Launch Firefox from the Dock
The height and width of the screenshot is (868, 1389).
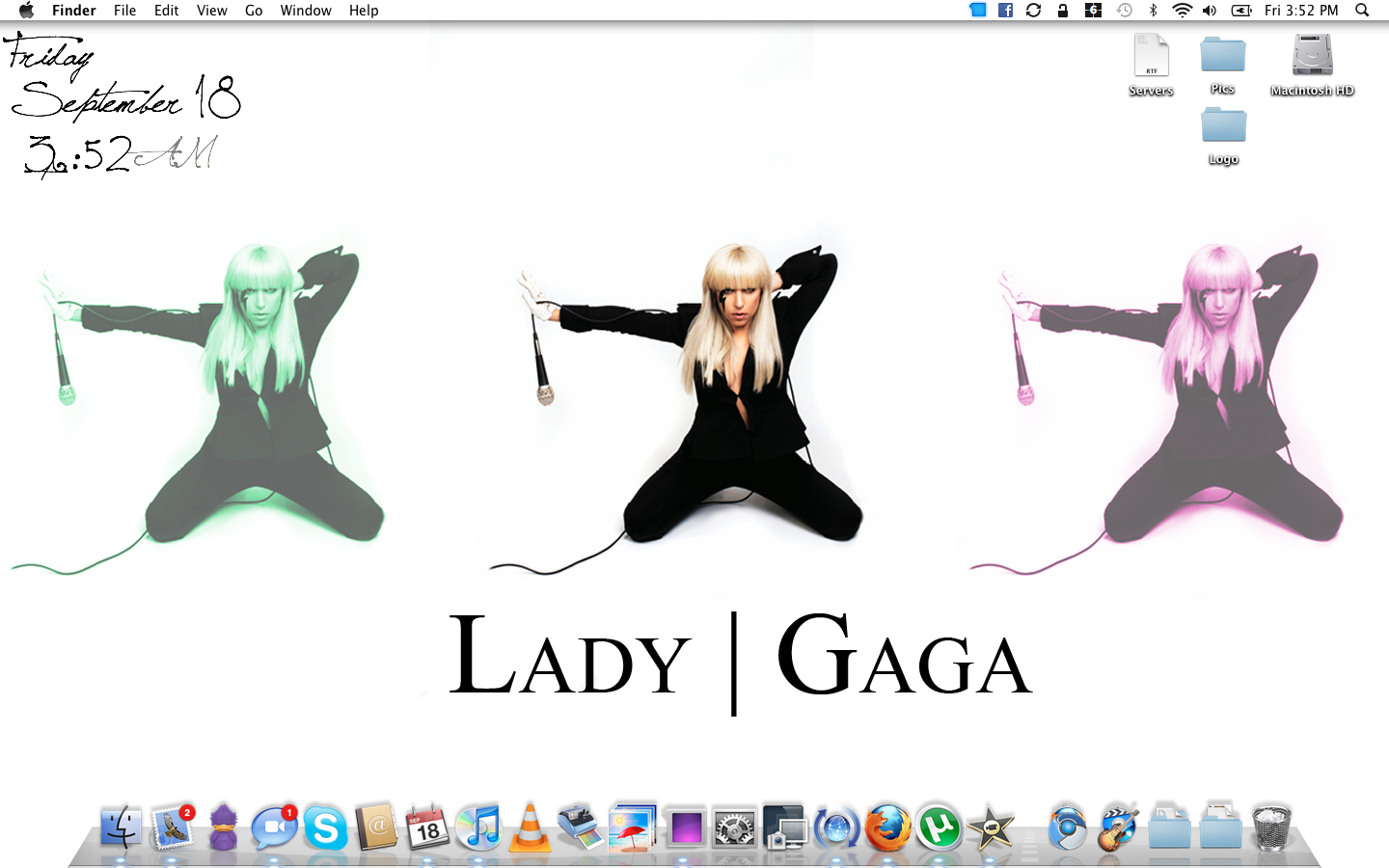coord(887,827)
